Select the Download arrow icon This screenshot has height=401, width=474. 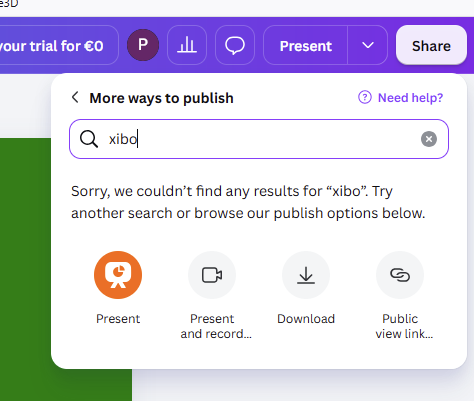coord(306,275)
